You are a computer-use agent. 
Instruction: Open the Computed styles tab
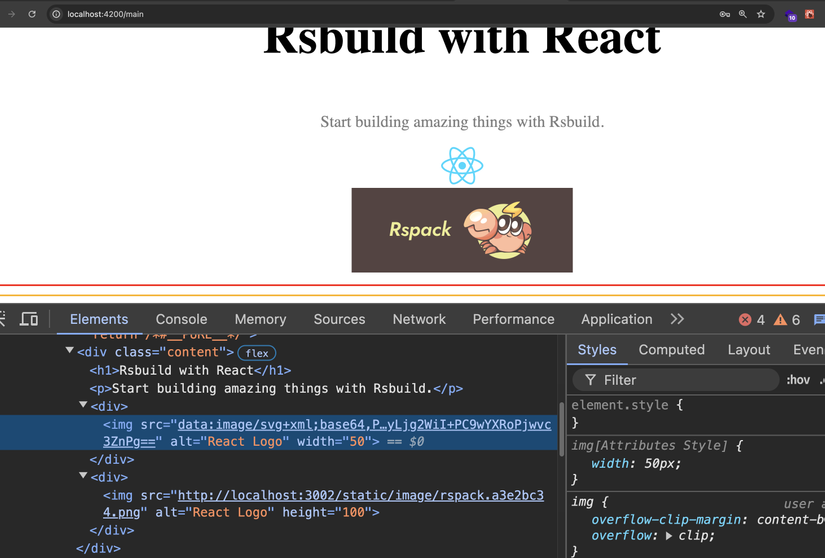coord(671,350)
